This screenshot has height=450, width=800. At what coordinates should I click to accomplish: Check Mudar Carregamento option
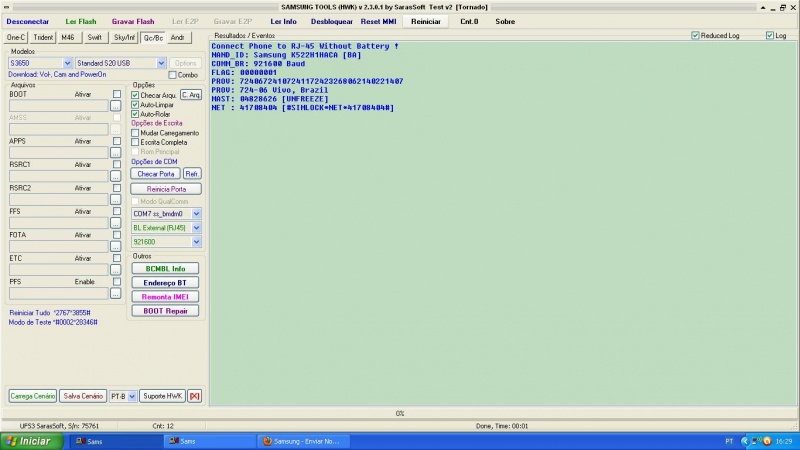pyautogui.click(x=135, y=133)
